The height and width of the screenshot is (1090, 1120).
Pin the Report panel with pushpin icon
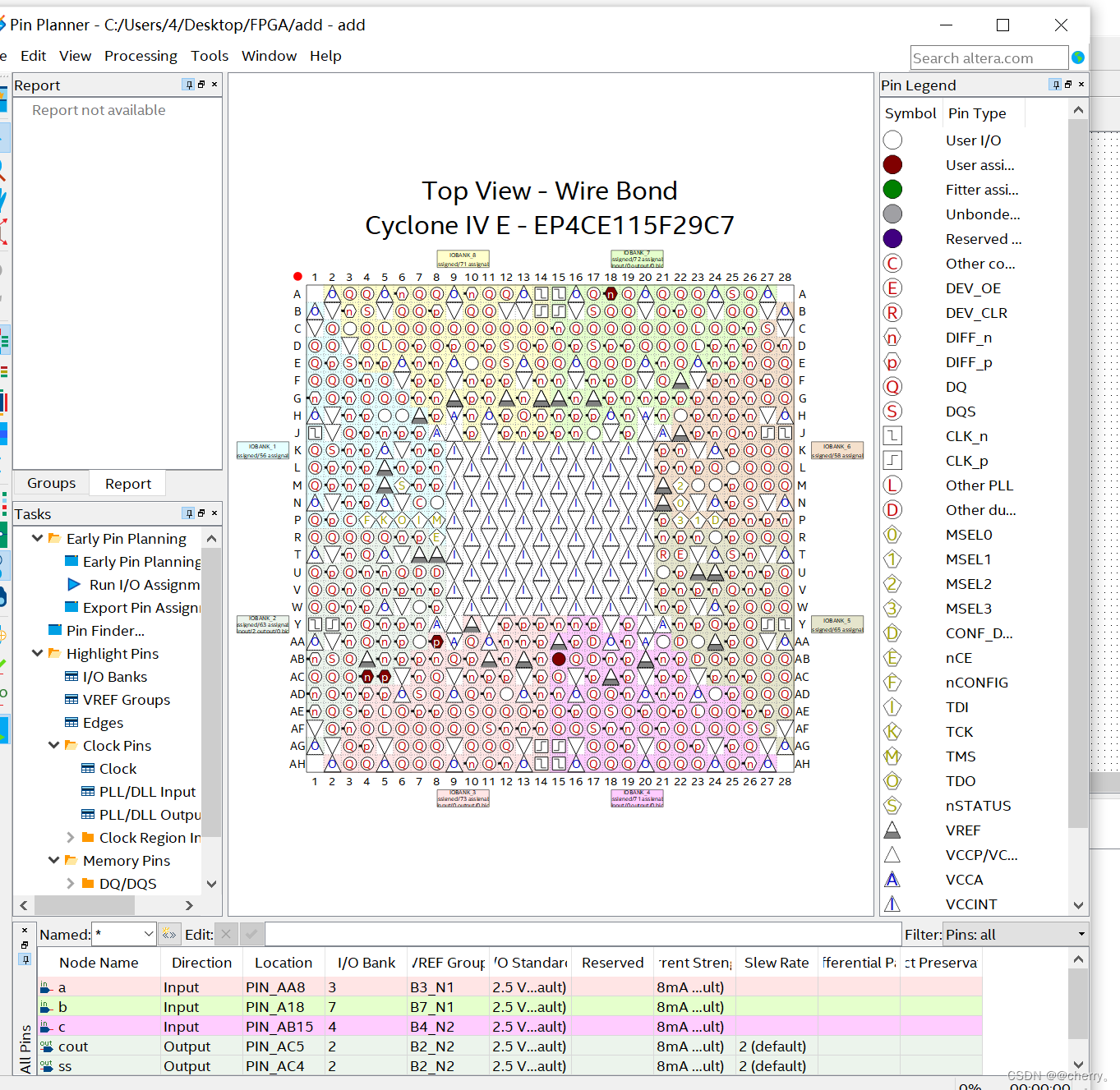tap(189, 85)
